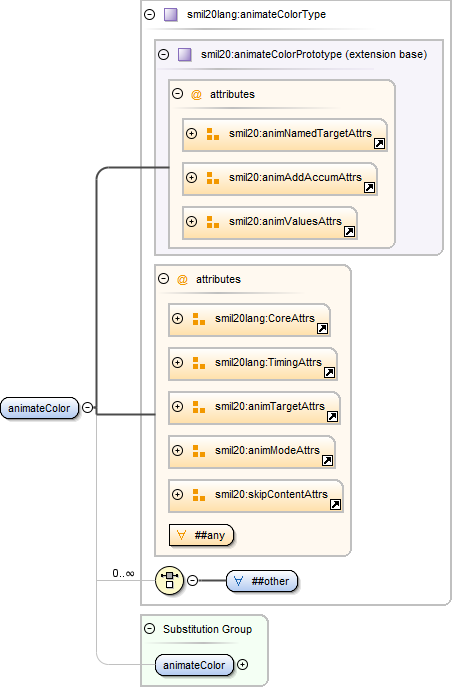The height and width of the screenshot is (688, 453).
Task: Click the smil20:animNamedTargetAttrs reference arrow icon
Action: [x=379, y=143]
